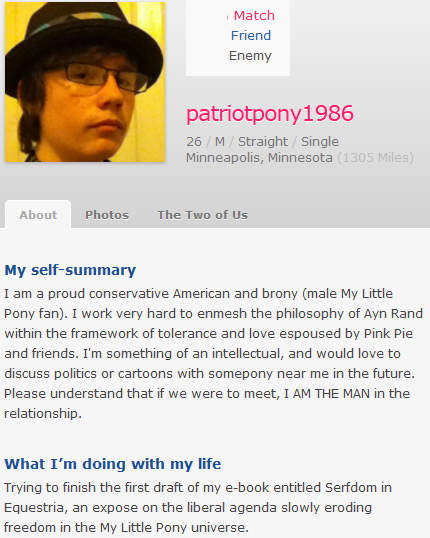Open the patriotpony1986 username link

tap(270, 114)
